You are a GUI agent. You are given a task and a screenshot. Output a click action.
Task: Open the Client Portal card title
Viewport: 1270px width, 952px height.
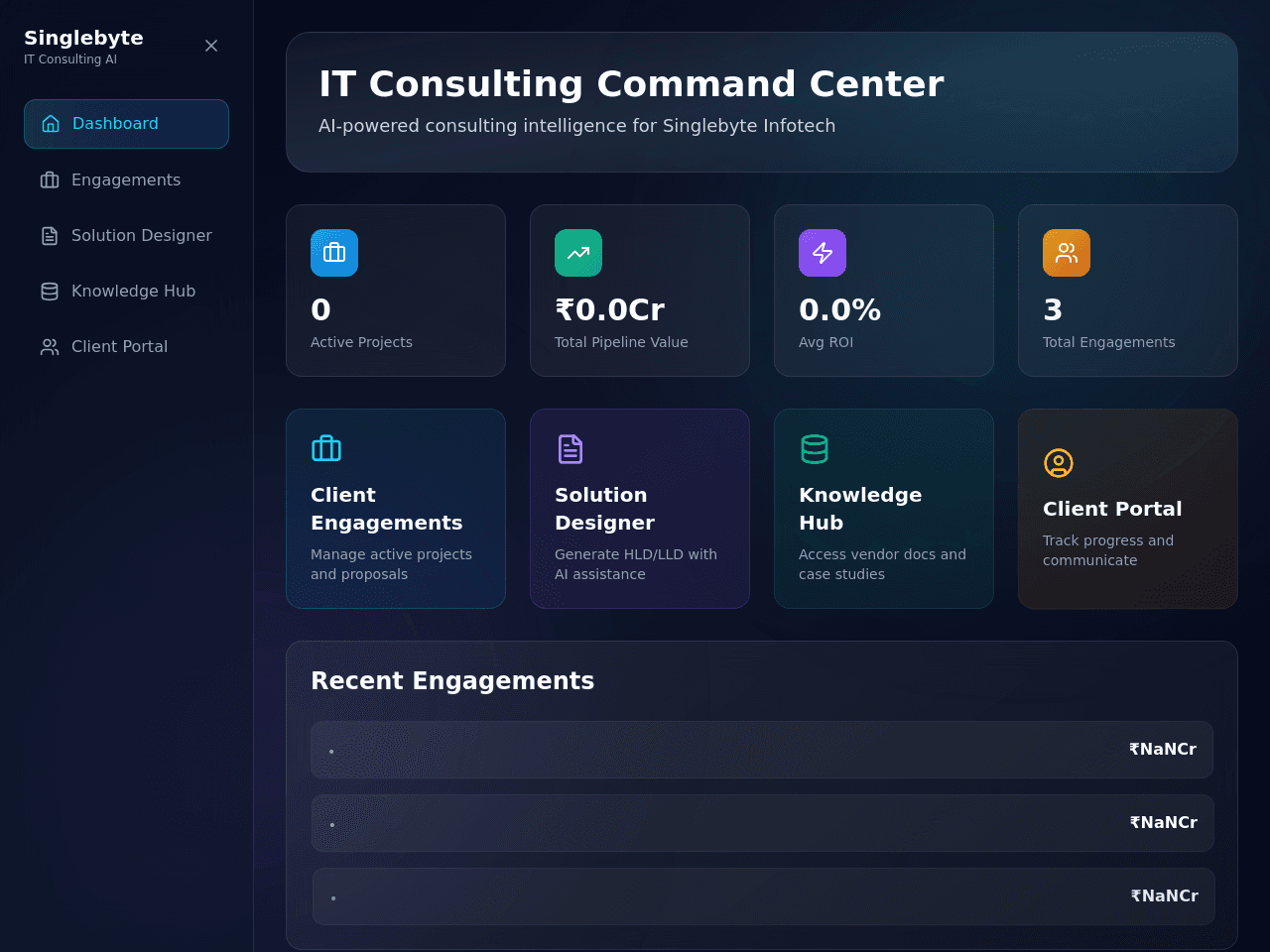pyautogui.click(x=1112, y=509)
